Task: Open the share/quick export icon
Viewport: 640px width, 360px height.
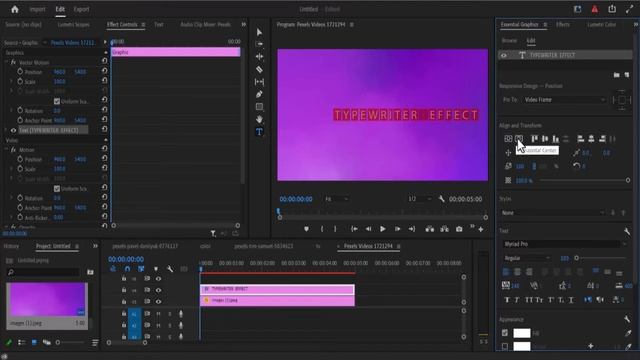Action: click(612, 9)
